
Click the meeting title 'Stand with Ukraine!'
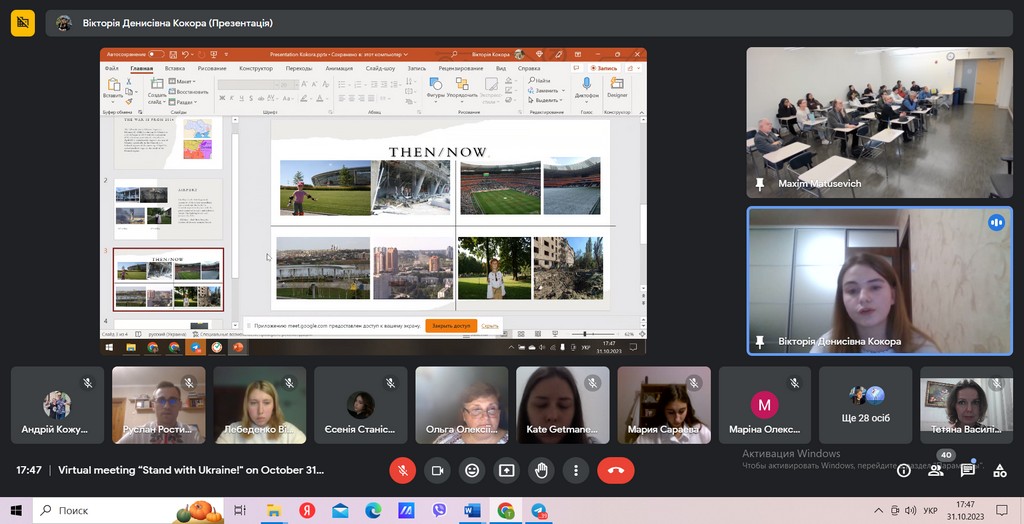coord(190,470)
